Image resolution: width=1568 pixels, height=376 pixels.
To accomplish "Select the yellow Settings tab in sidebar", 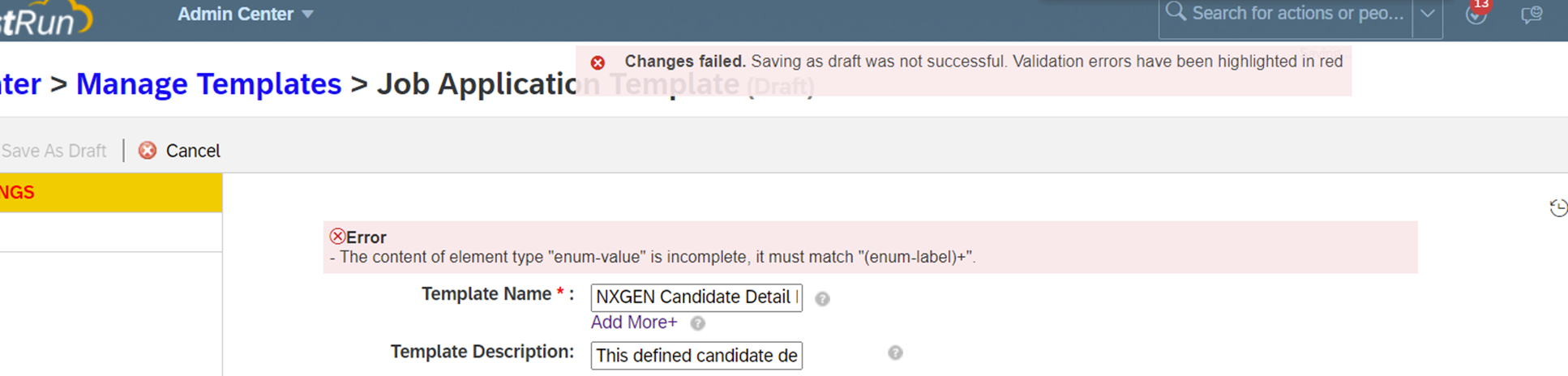I will (111, 193).
